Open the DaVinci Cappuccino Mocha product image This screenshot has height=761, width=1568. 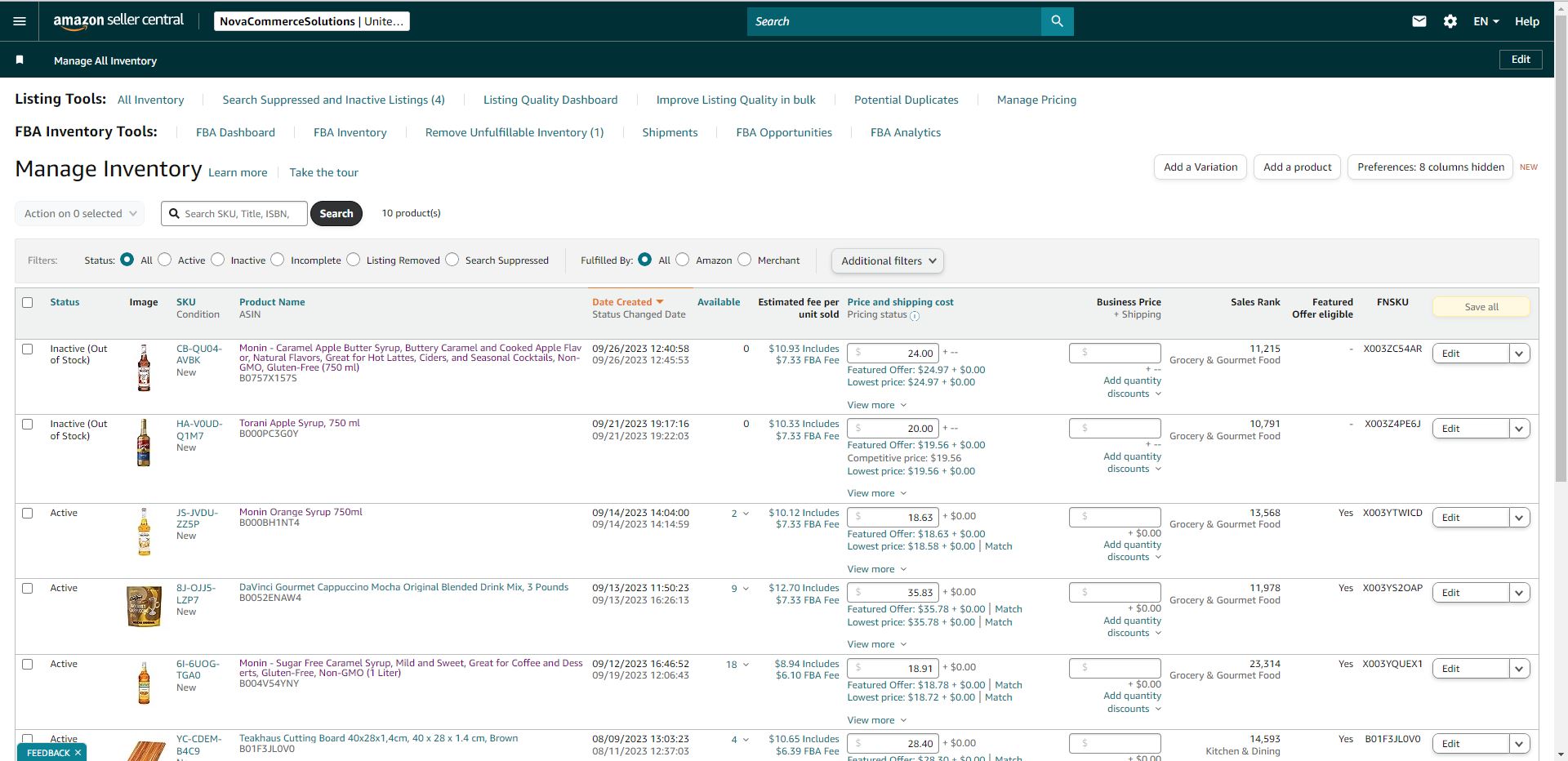[144, 606]
